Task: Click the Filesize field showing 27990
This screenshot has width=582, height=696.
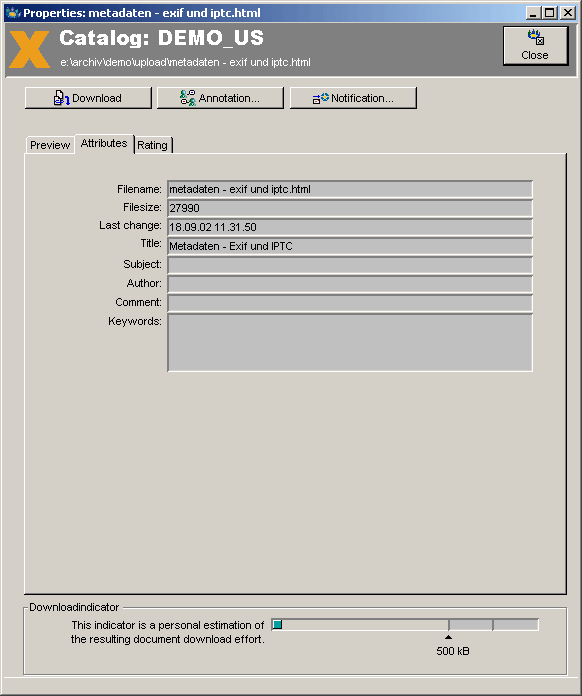Action: coord(350,208)
